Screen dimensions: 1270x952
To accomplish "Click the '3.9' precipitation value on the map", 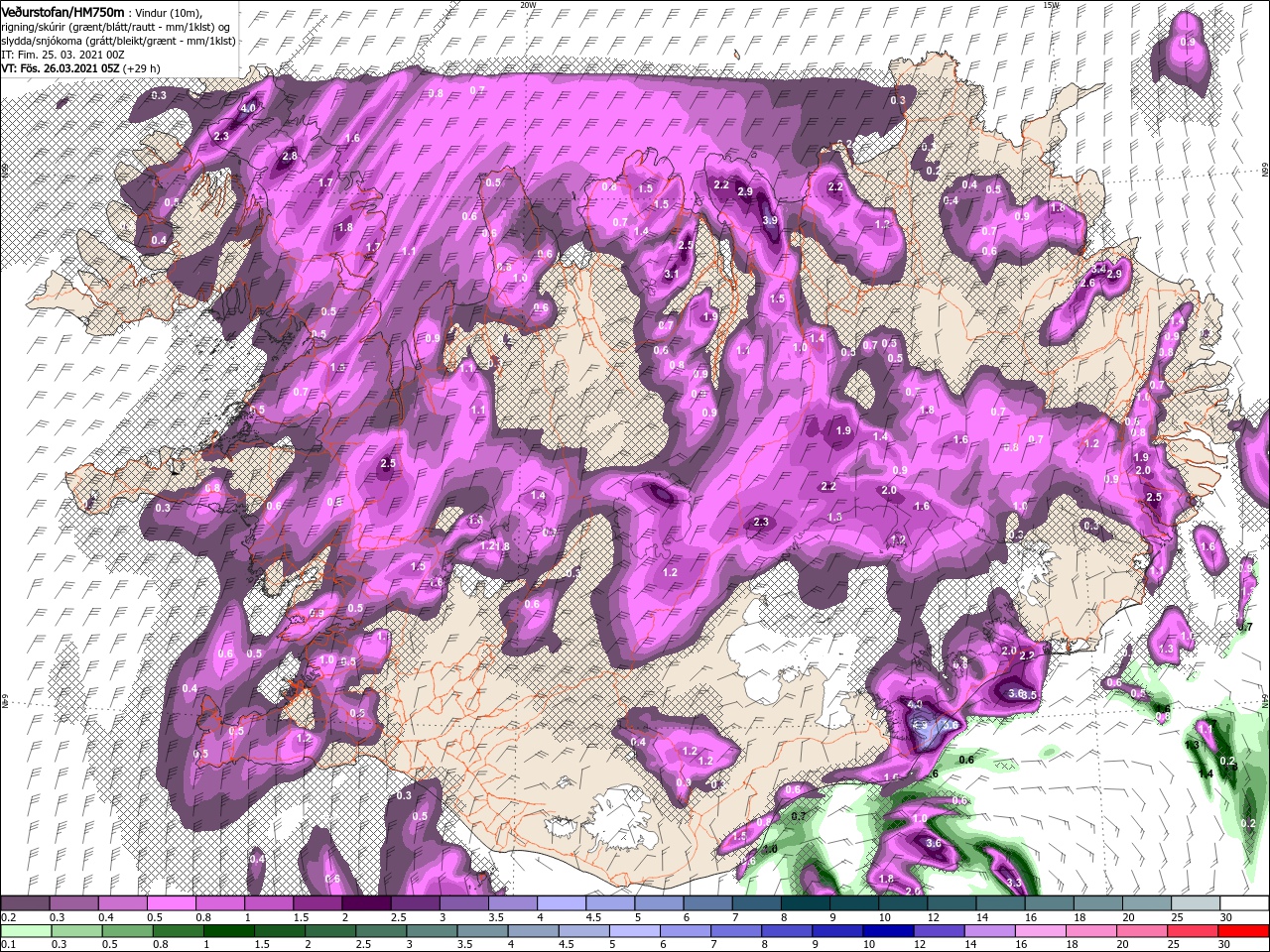I will [769, 220].
